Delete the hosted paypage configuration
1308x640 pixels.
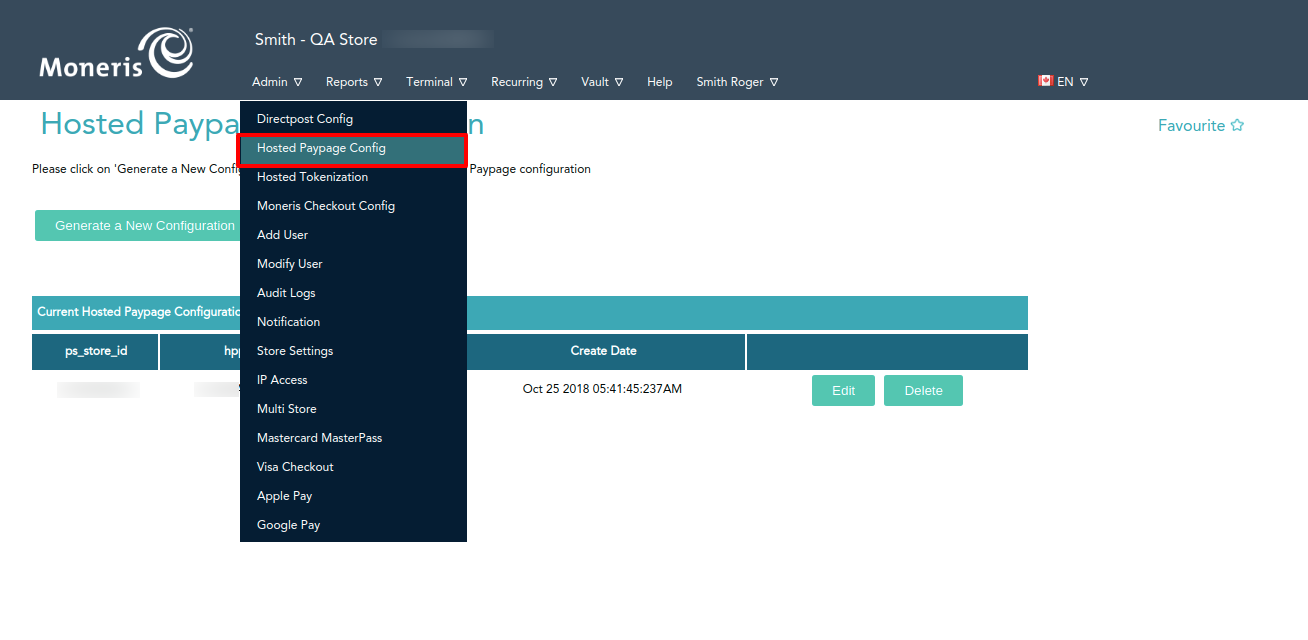pyautogui.click(x=923, y=391)
